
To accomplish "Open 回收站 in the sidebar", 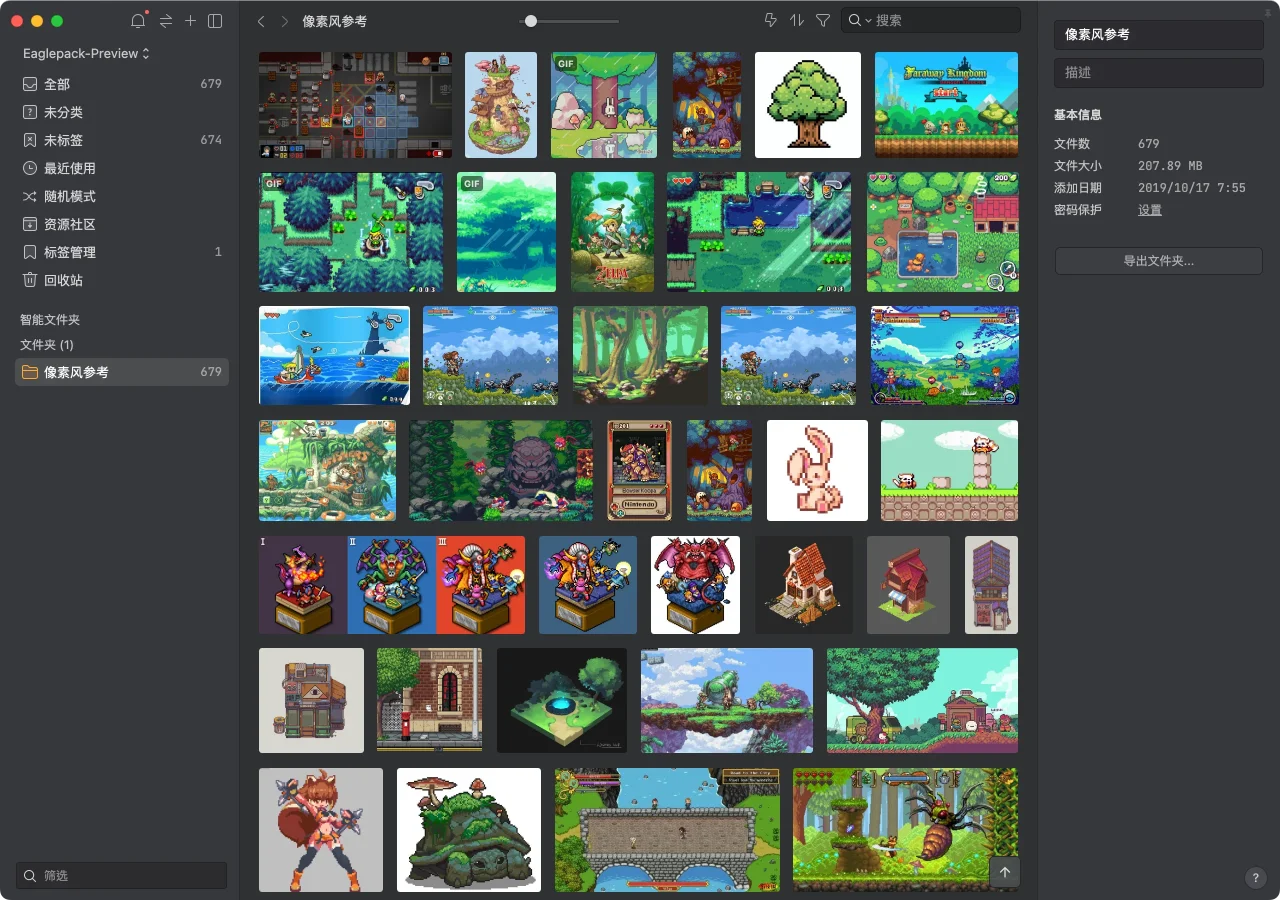I will point(122,280).
